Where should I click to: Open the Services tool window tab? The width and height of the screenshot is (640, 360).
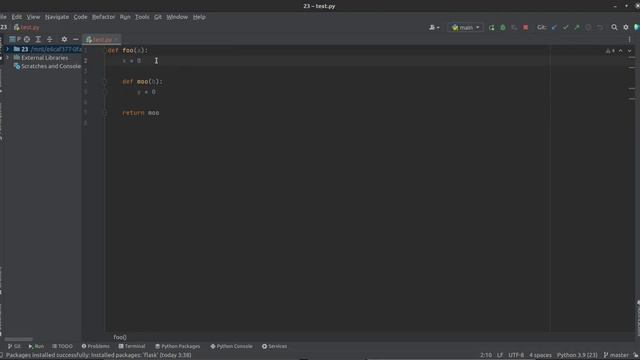click(274, 346)
